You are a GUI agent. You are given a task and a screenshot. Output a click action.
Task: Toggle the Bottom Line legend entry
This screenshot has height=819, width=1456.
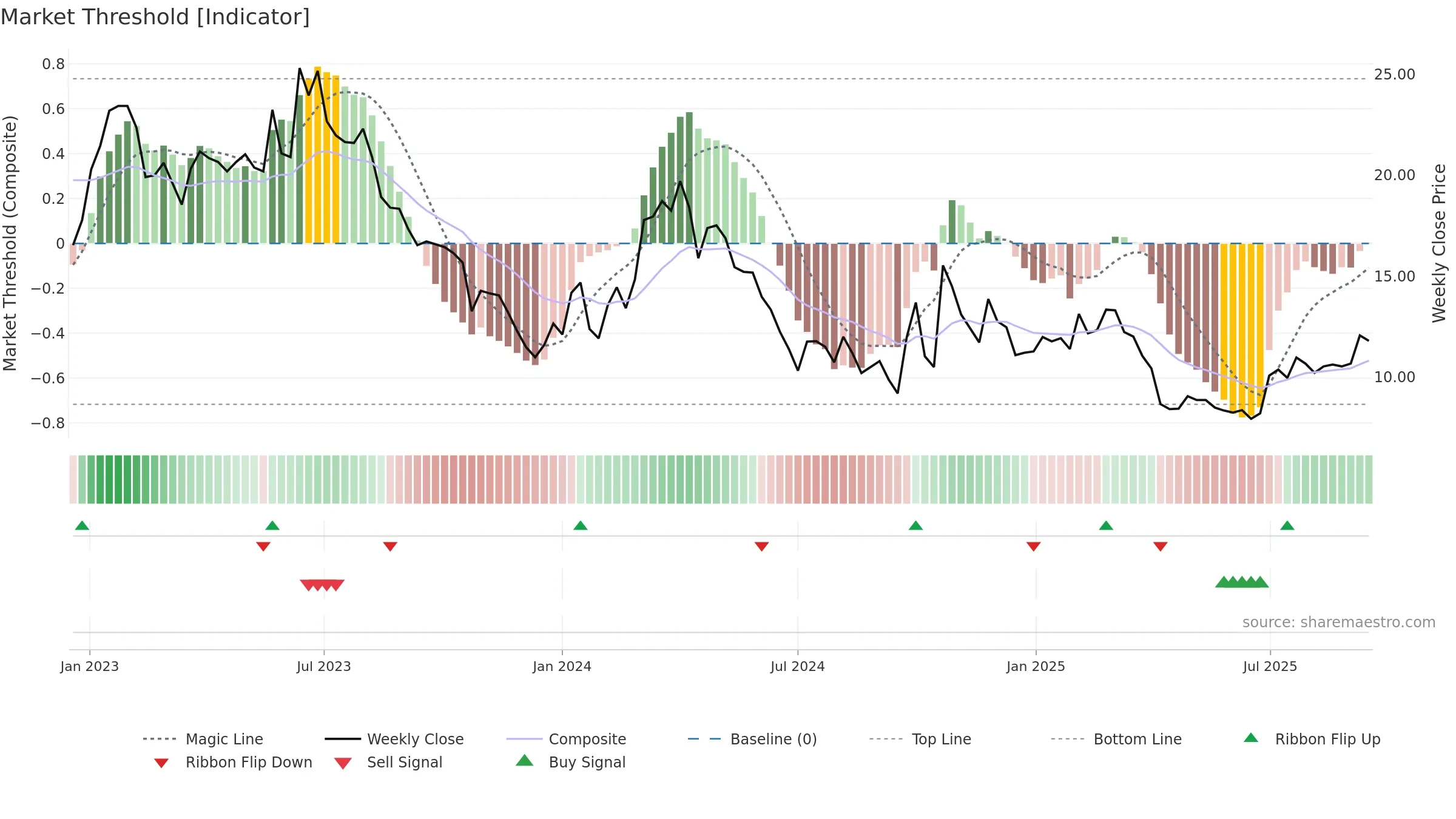click(x=1116, y=739)
